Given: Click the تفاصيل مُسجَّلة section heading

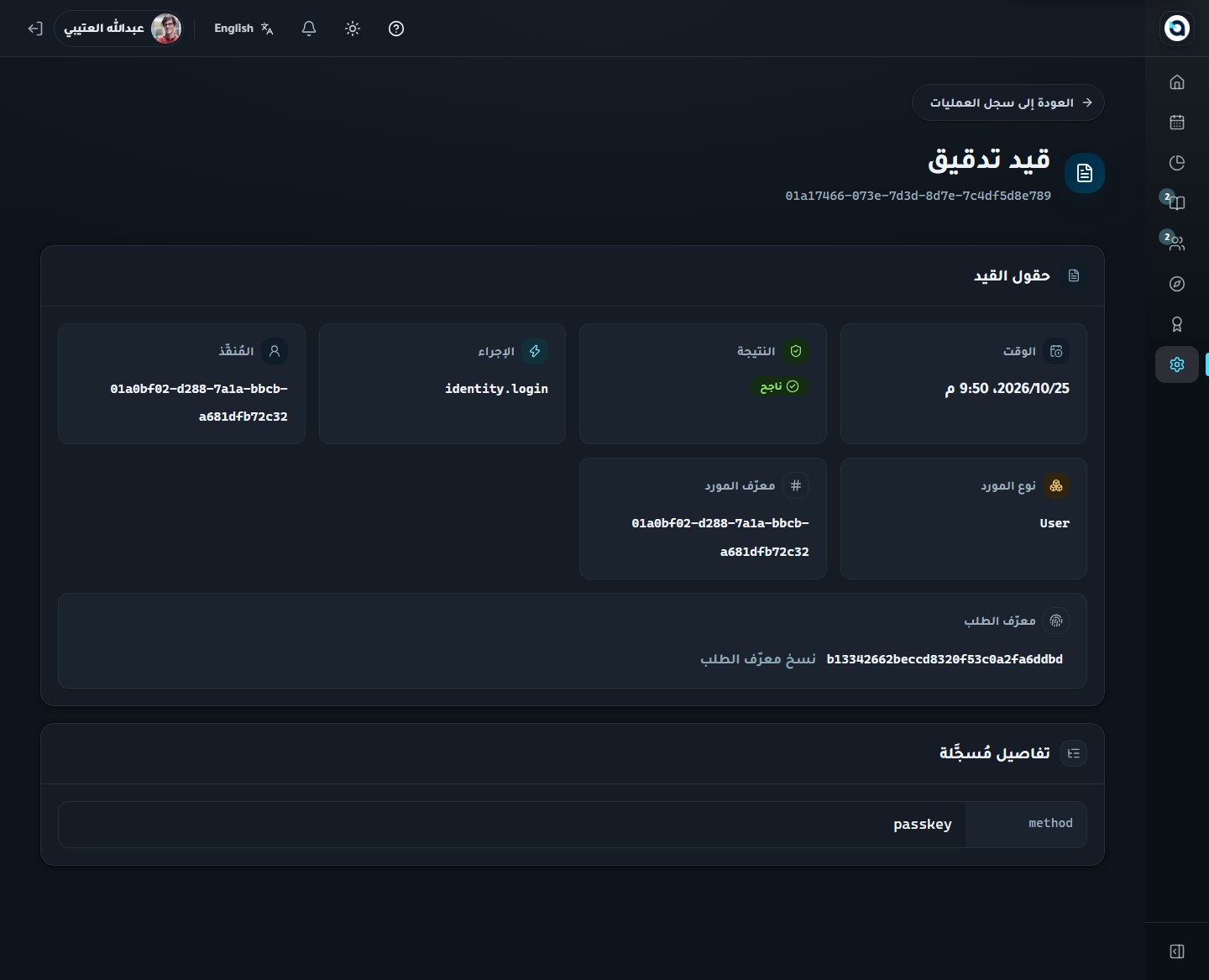Looking at the screenshot, I should pyautogui.click(x=994, y=753).
